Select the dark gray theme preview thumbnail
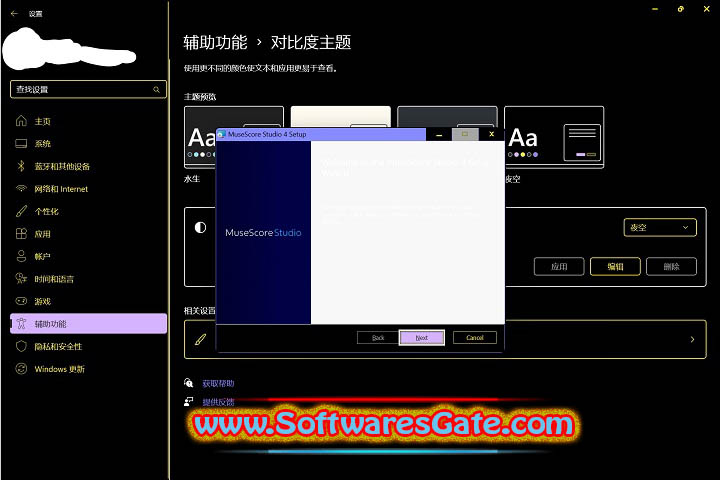The image size is (720, 480). [x=447, y=117]
